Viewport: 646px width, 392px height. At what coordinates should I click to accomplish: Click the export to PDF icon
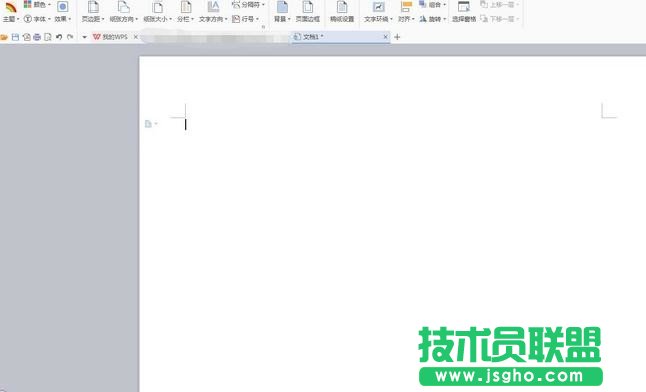tap(26, 37)
